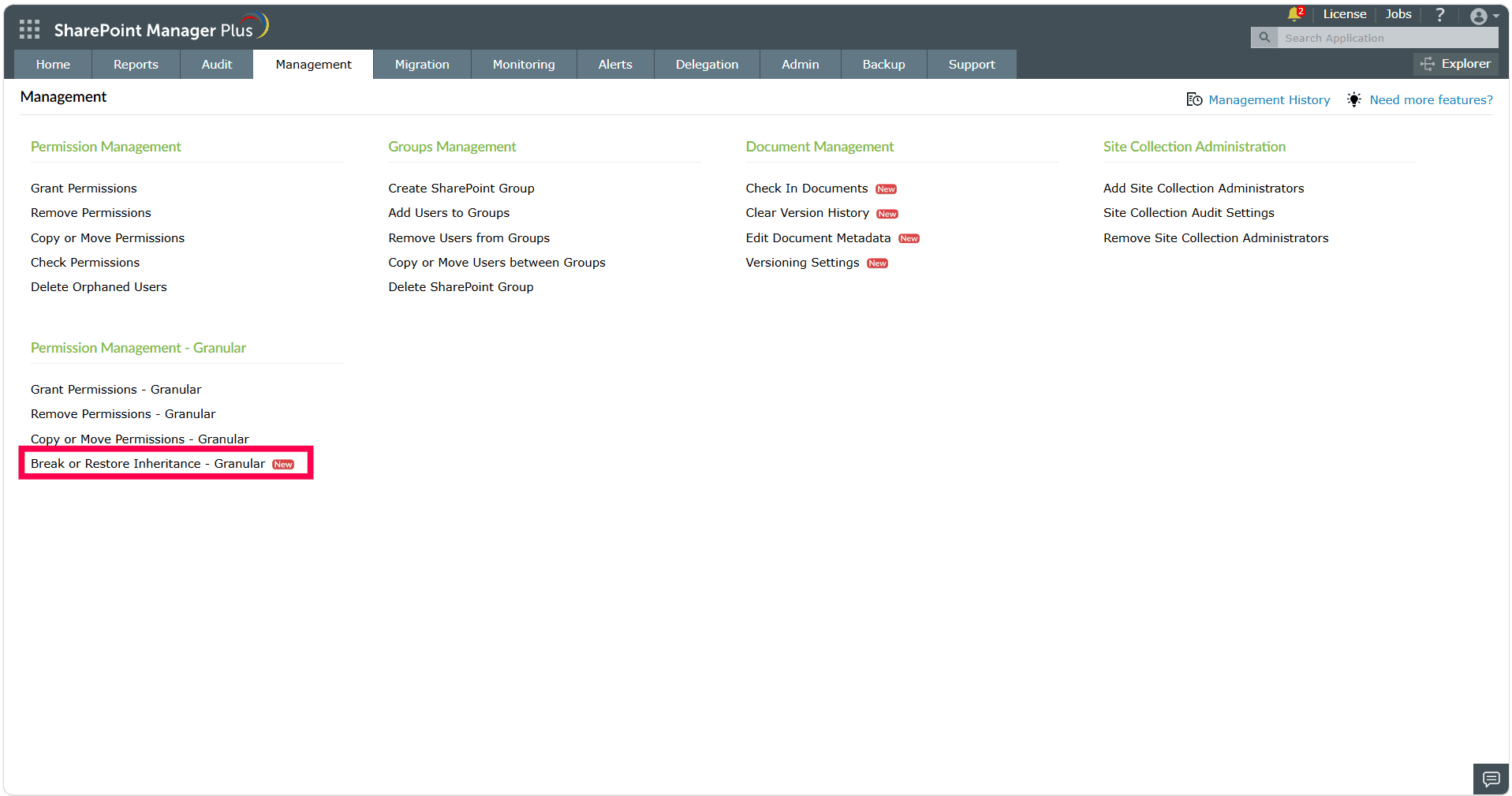Open Site Collection Audit Settings
1512x796 pixels.
coord(1189,213)
